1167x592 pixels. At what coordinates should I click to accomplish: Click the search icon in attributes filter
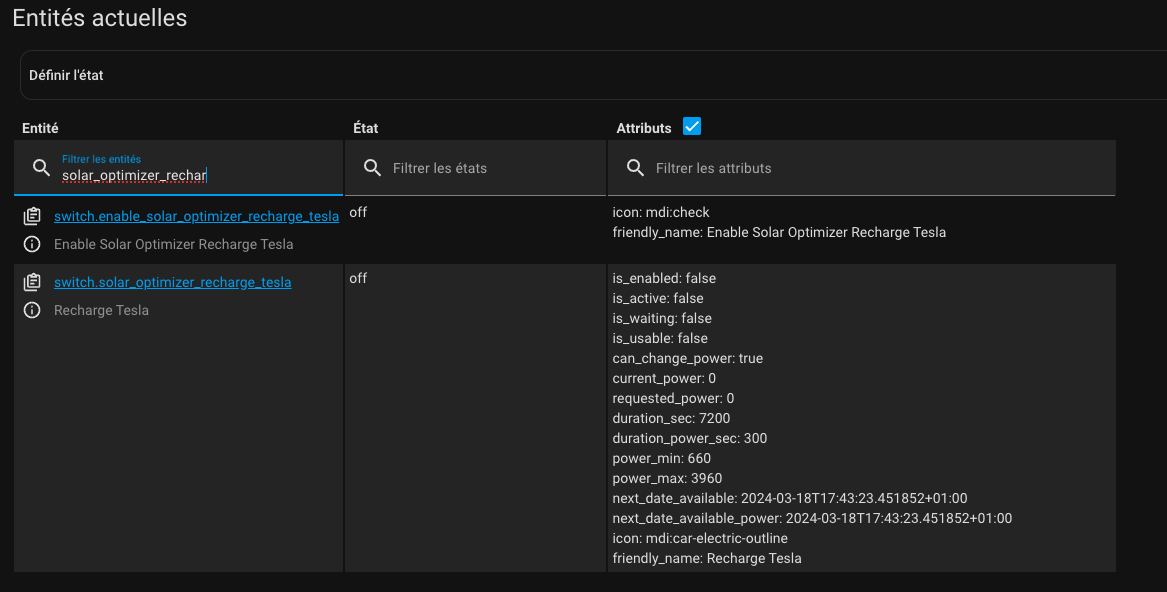tap(635, 167)
